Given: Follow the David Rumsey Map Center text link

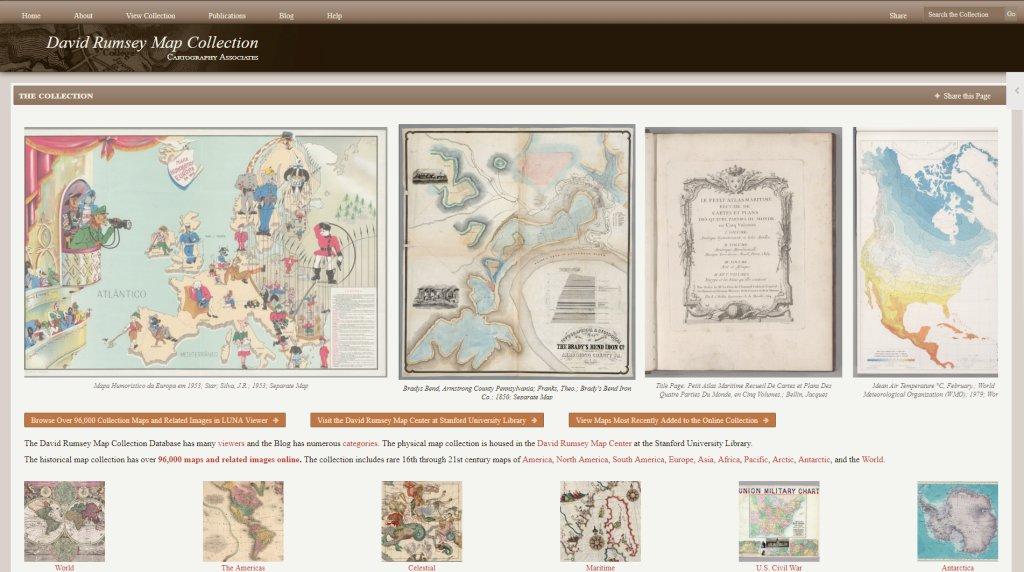Looking at the screenshot, I should pos(584,443).
